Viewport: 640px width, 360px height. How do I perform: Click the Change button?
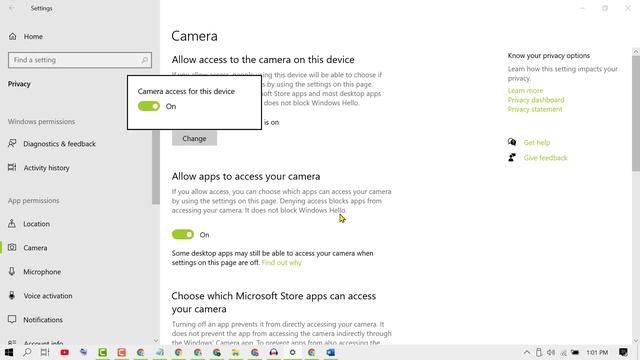coord(194,139)
